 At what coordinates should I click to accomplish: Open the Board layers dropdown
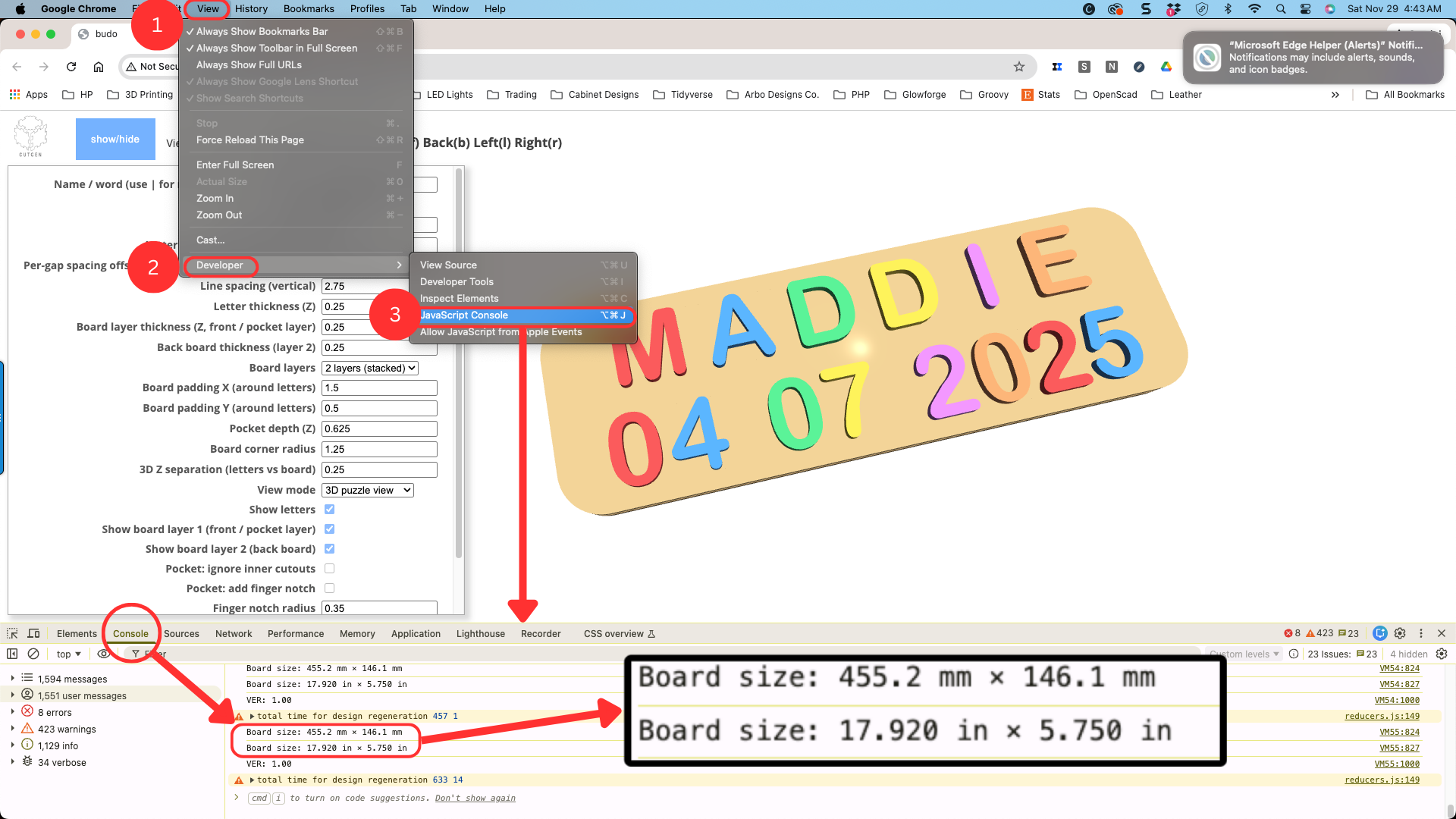[x=370, y=368]
